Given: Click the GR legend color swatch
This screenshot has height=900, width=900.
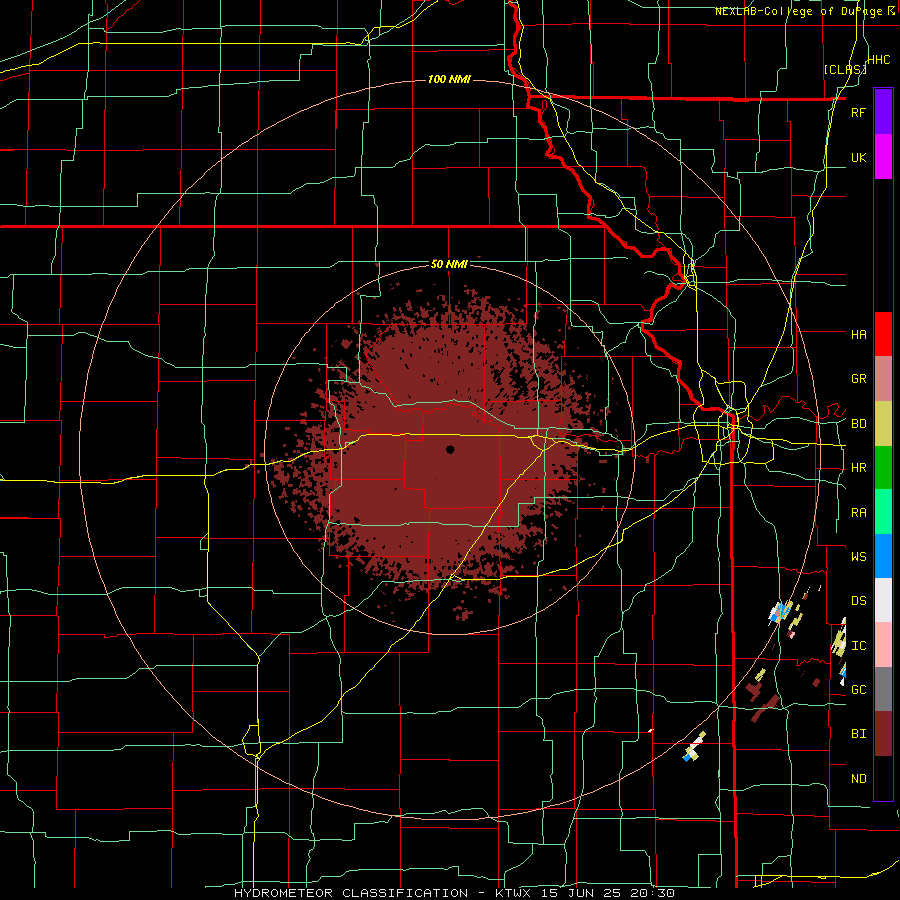Looking at the screenshot, I should tap(883, 379).
